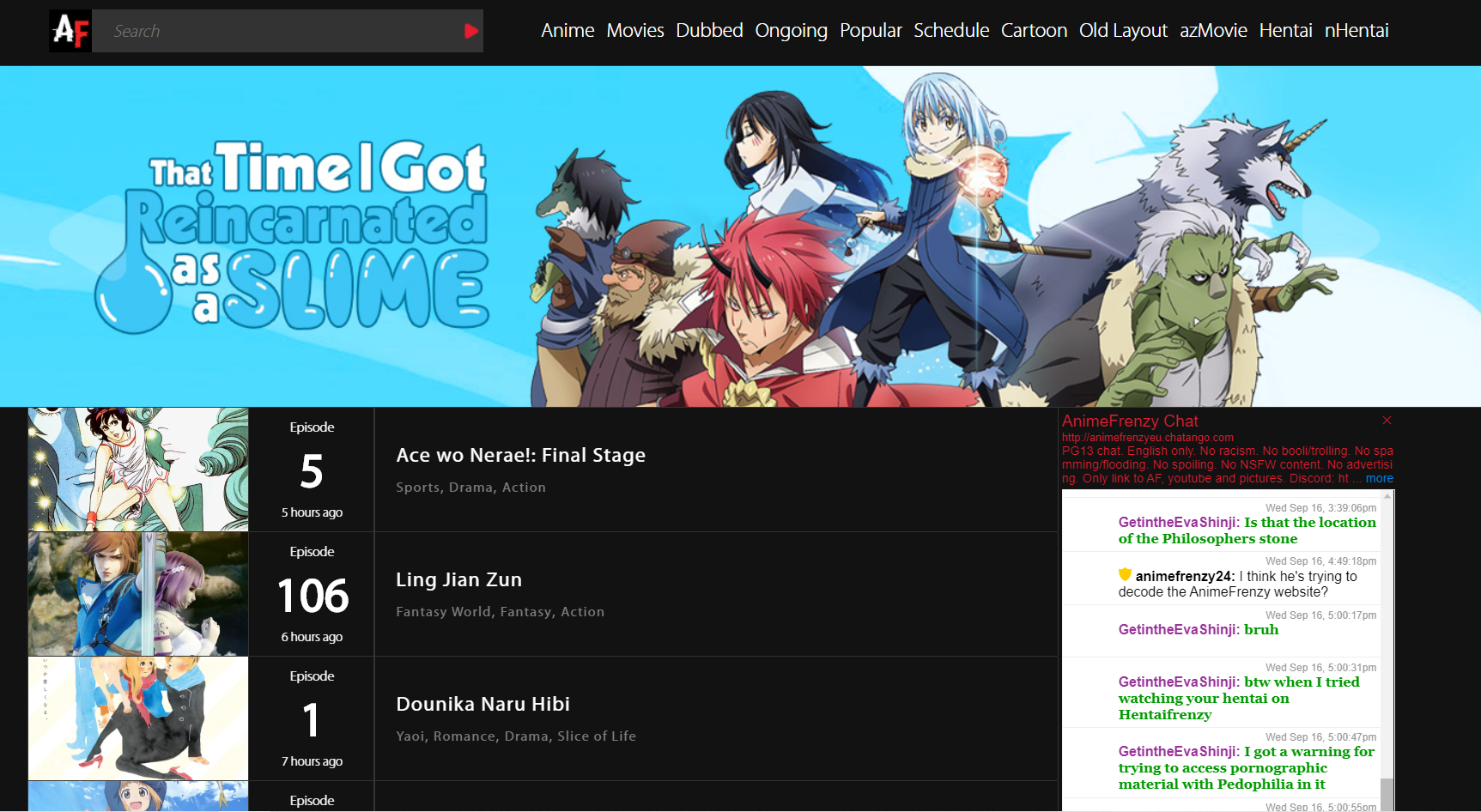This screenshot has width=1481, height=812.
Task: Expand chat description with 'more'
Action: pyautogui.click(x=1379, y=478)
